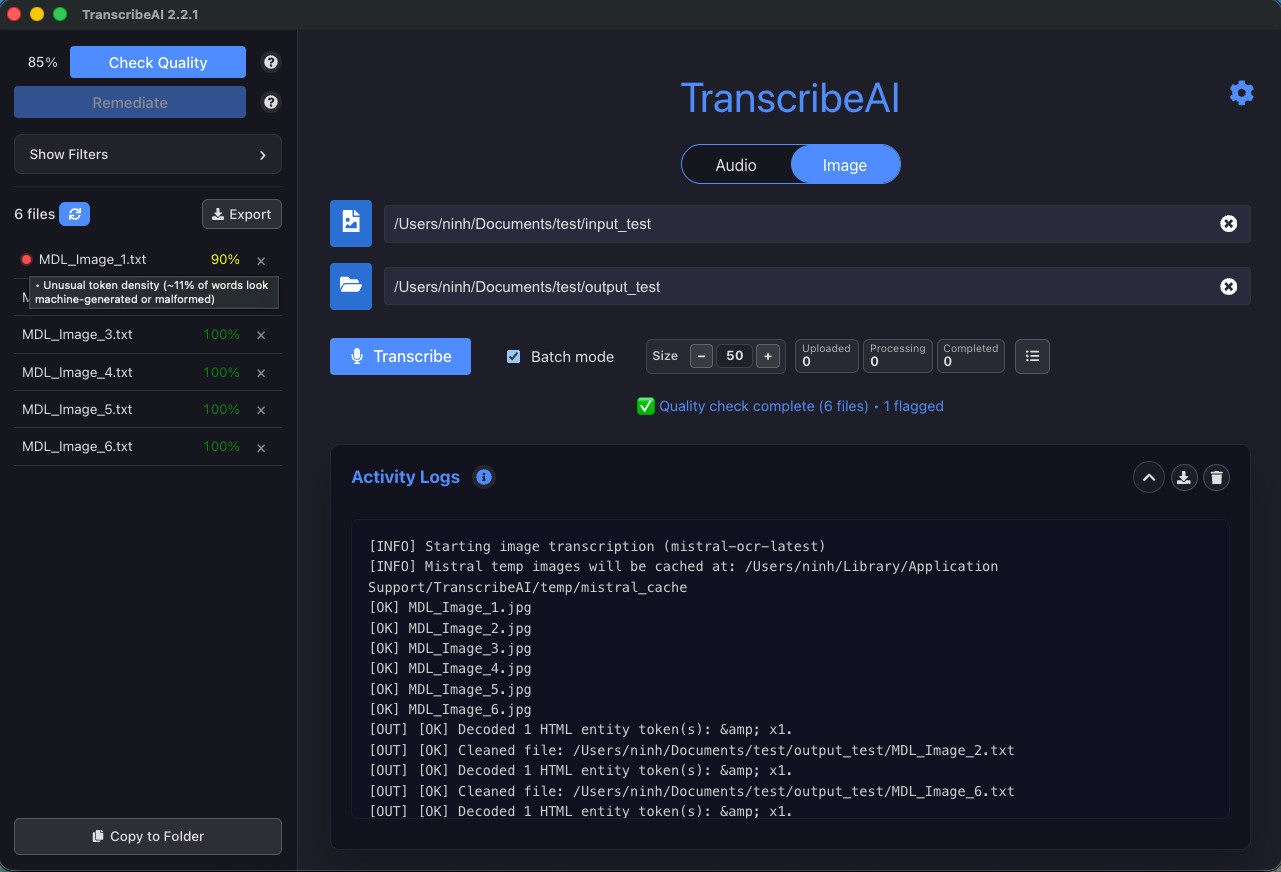Click the 90% score for MDL_Image_1.txt
The width and height of the screenshot is (1281, 872).
(225, 260)
